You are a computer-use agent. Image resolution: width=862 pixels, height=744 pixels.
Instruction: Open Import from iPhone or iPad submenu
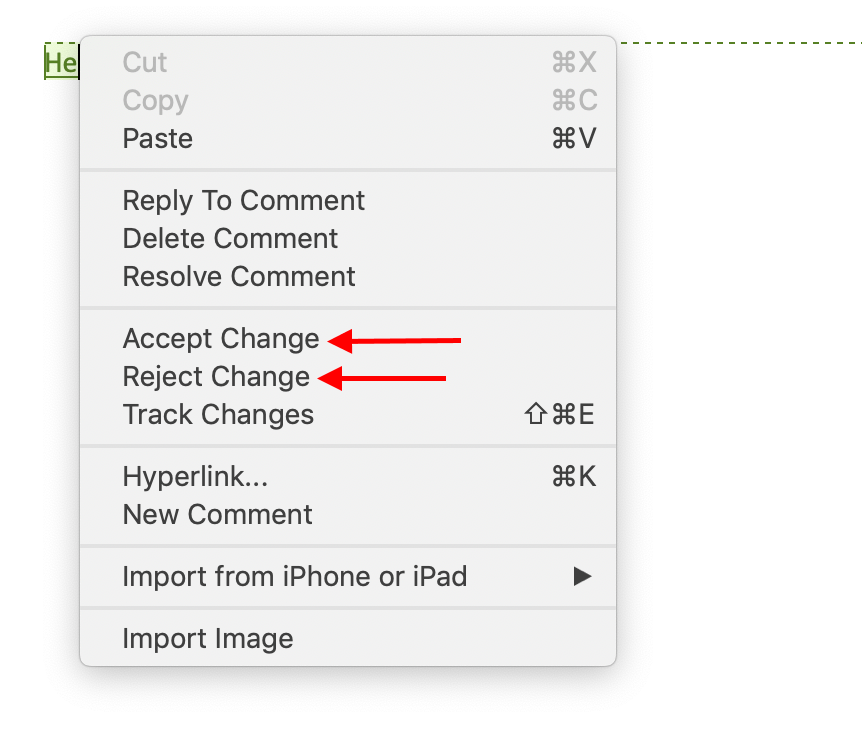(294, 576)
